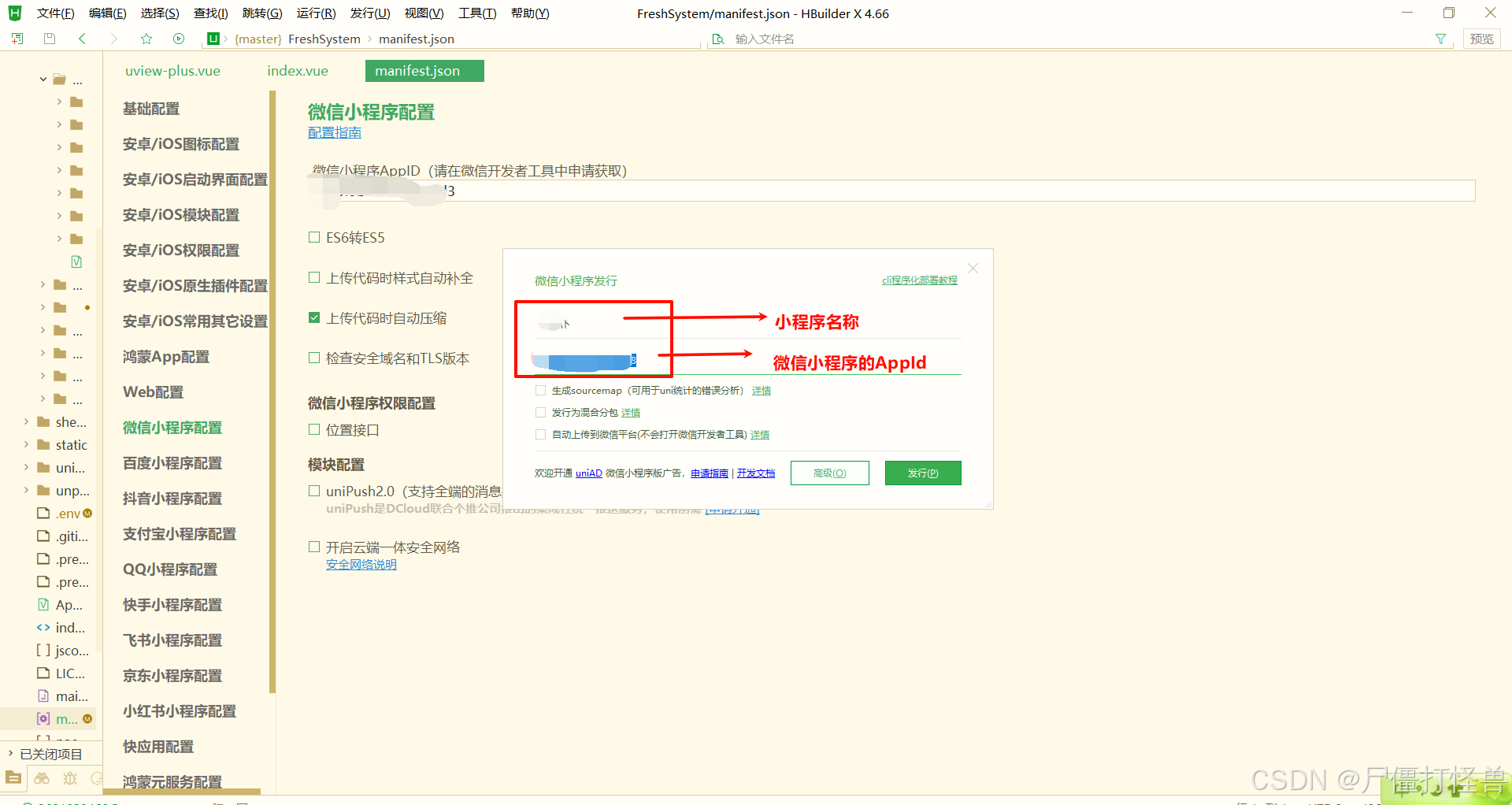Check 生成sourcemap option in dialog

point(540,391)
